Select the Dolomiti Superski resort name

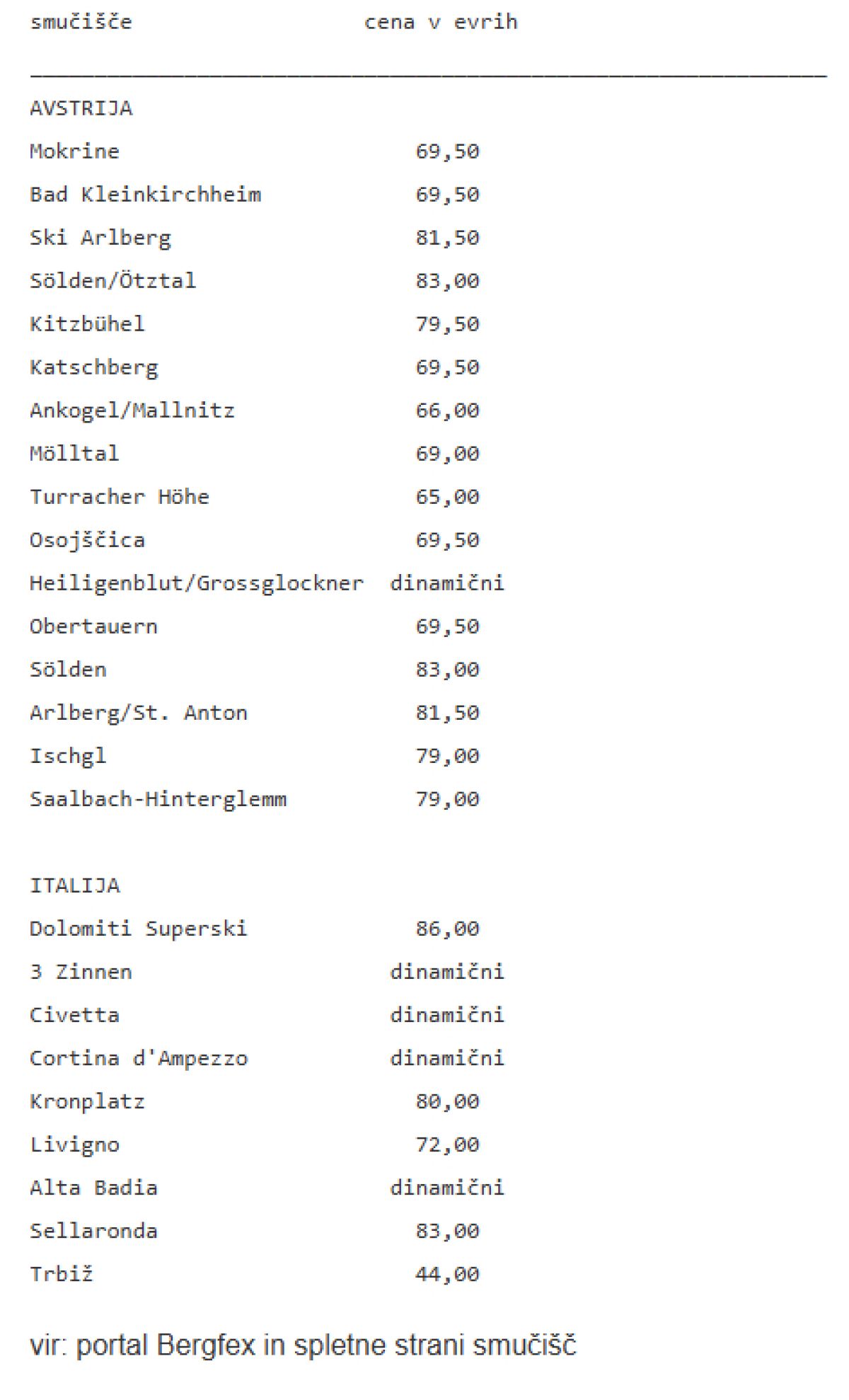[x=138, y=929]
